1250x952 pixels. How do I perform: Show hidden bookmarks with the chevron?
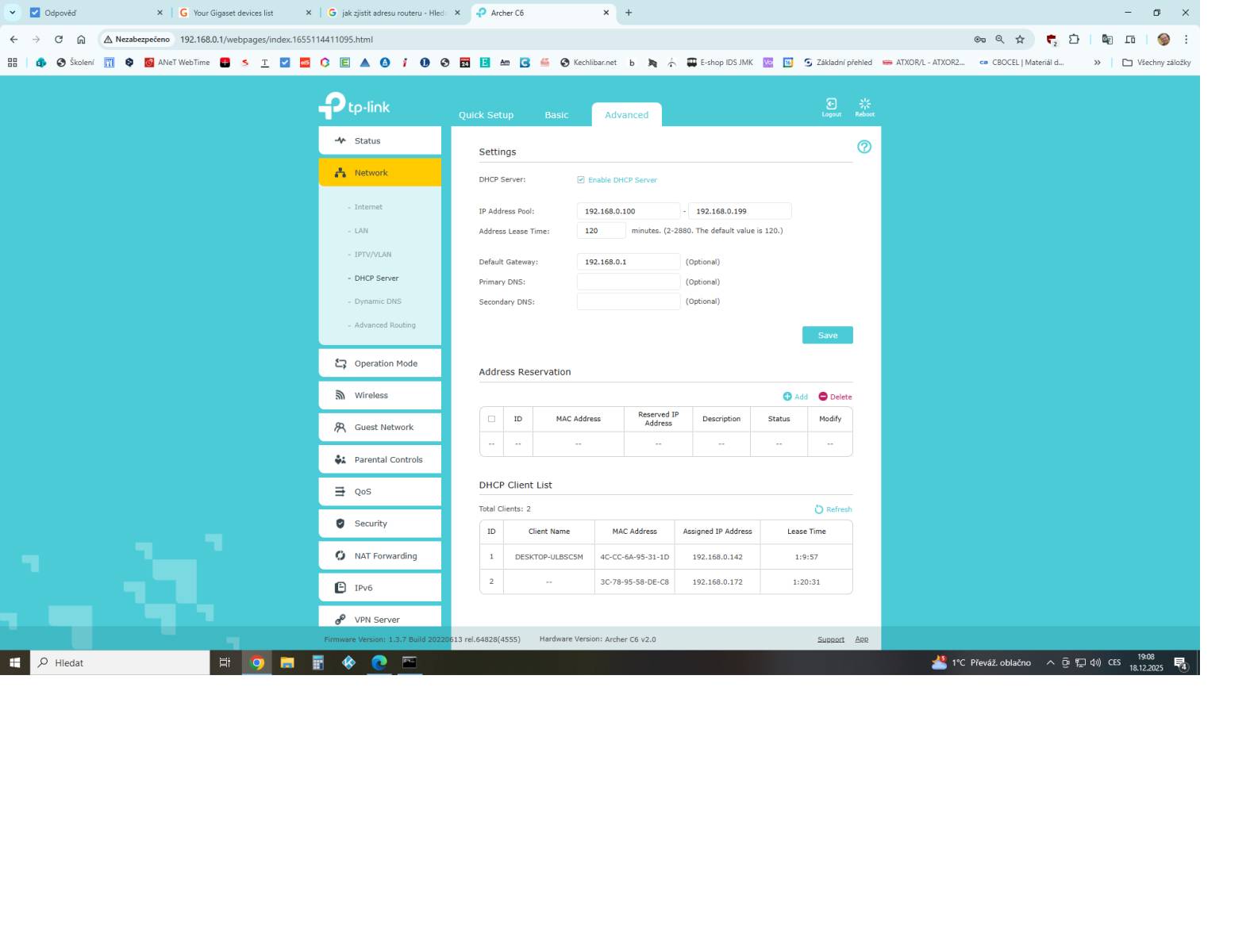[1097, 63]
